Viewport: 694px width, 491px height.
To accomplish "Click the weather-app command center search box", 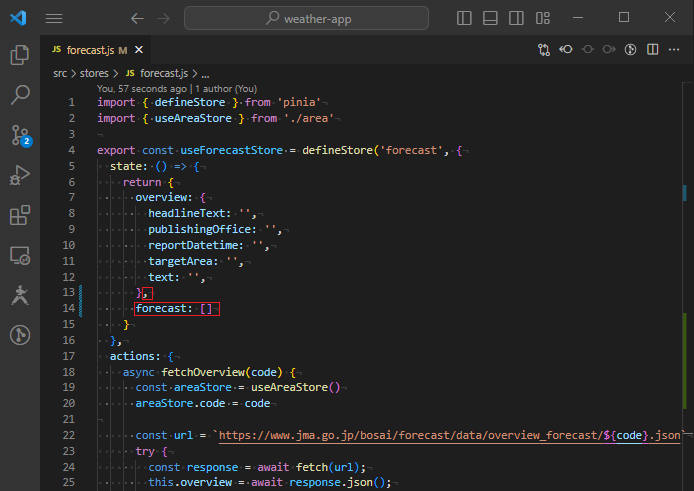I will pos(306,18).
